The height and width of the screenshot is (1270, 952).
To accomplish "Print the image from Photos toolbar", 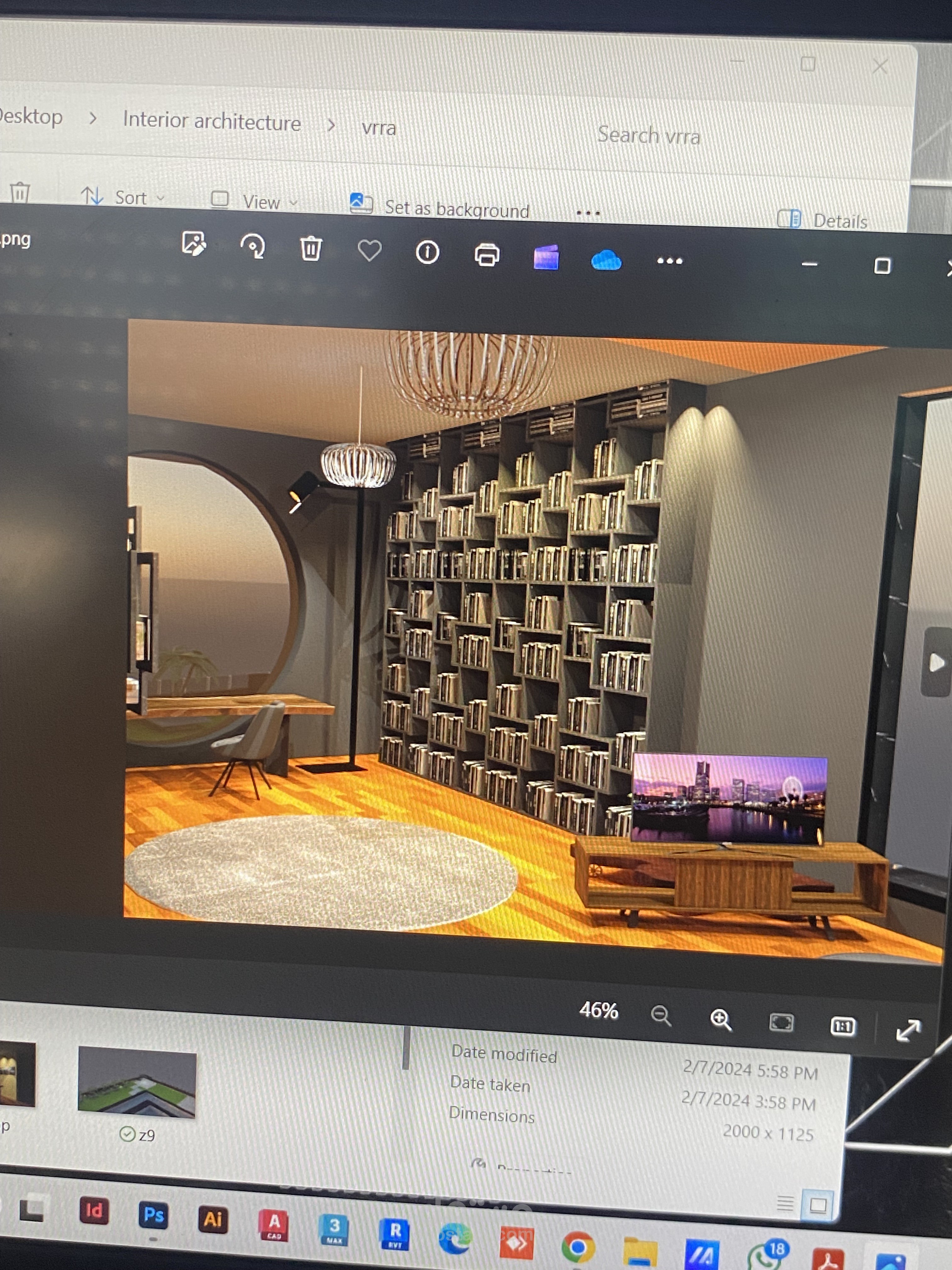I will pos(487,255).
